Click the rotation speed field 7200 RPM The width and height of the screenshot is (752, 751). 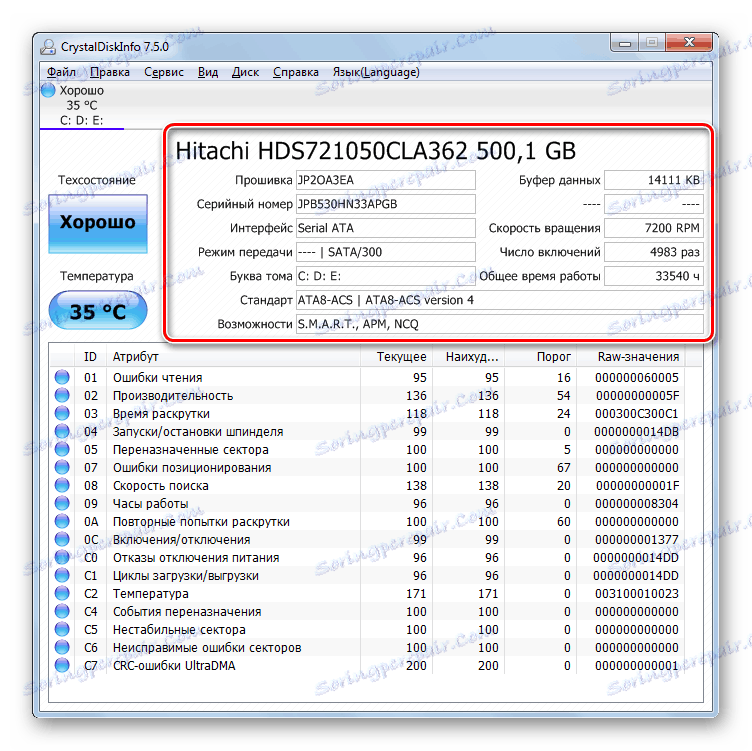pyautogui.click(x=654, y=228)
